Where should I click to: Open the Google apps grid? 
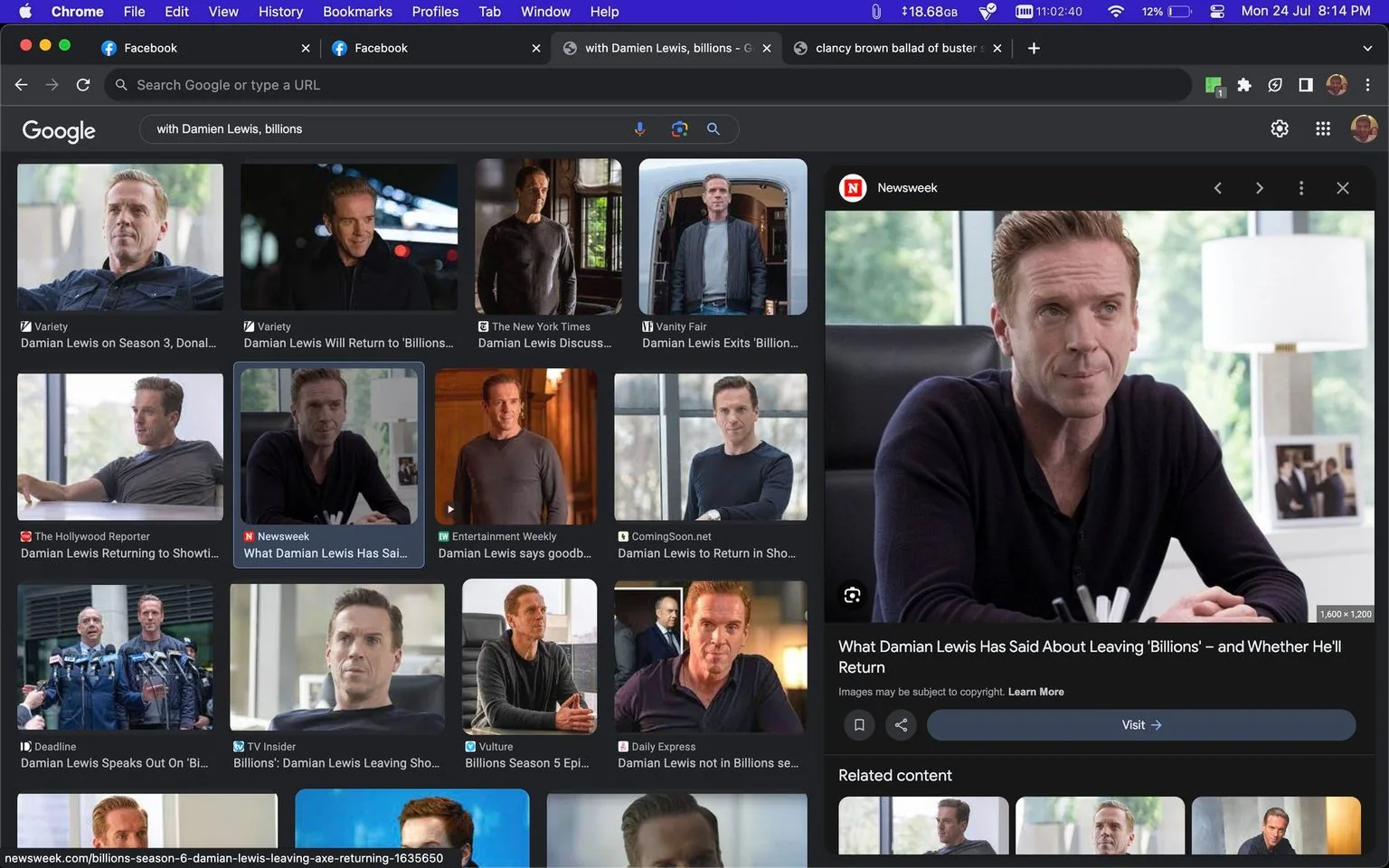pos(1322,128)
